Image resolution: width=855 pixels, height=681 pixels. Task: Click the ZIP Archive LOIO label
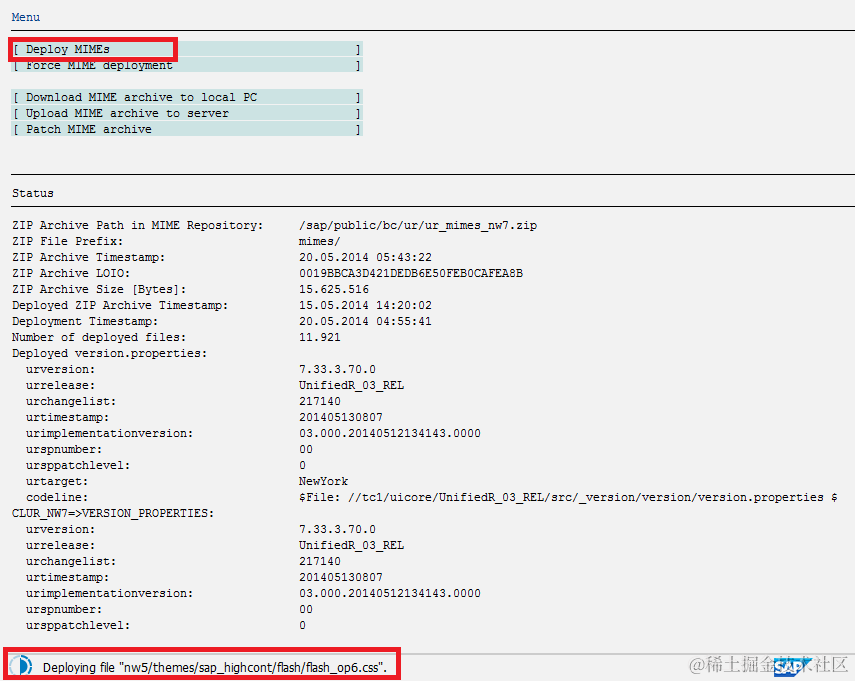click(x=71, y=273)
